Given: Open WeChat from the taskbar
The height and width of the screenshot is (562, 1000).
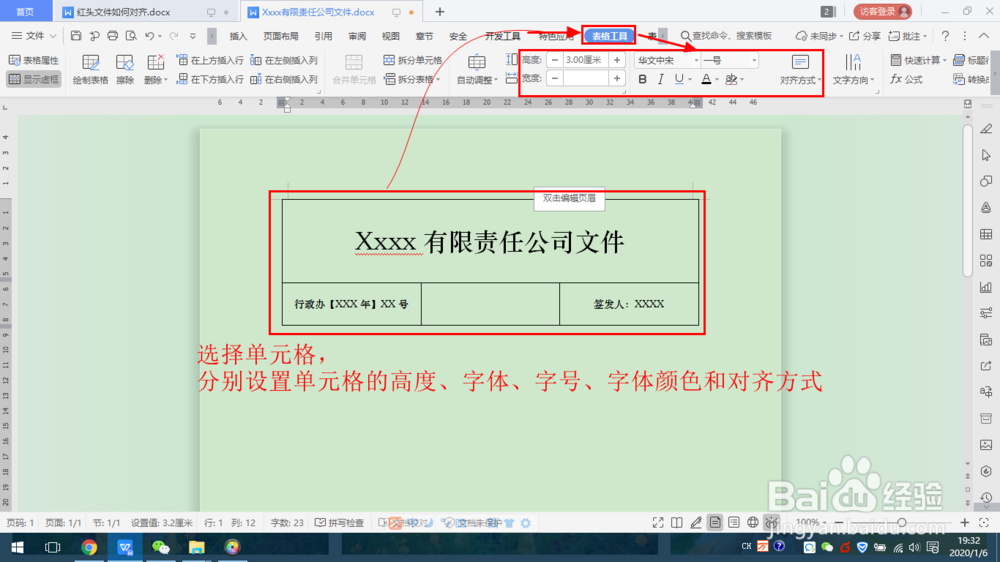Looking at the screenshot, I should click(160, 547).
